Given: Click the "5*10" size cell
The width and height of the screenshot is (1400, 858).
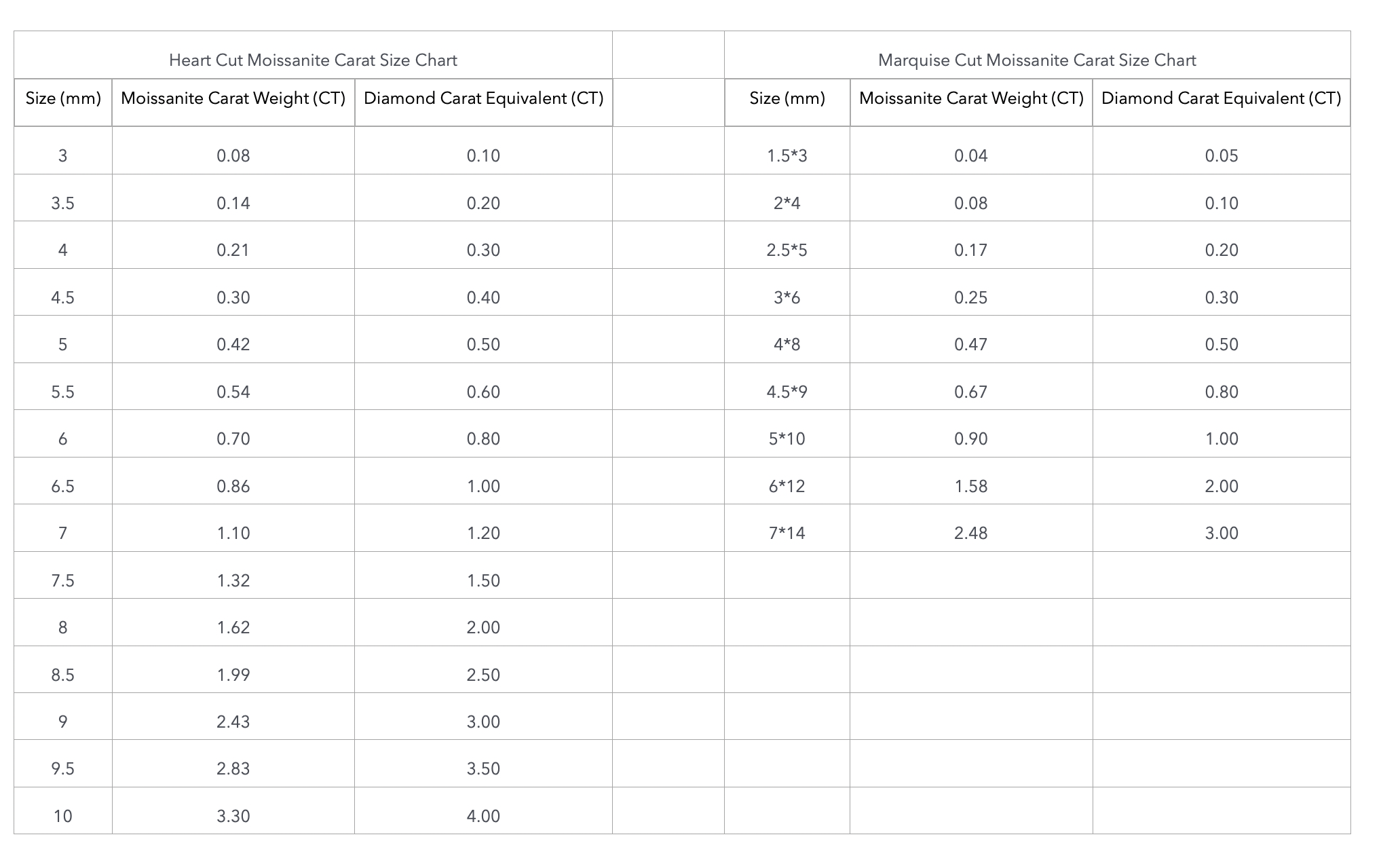Looking at the screenshot, I should tap(787, 439).
